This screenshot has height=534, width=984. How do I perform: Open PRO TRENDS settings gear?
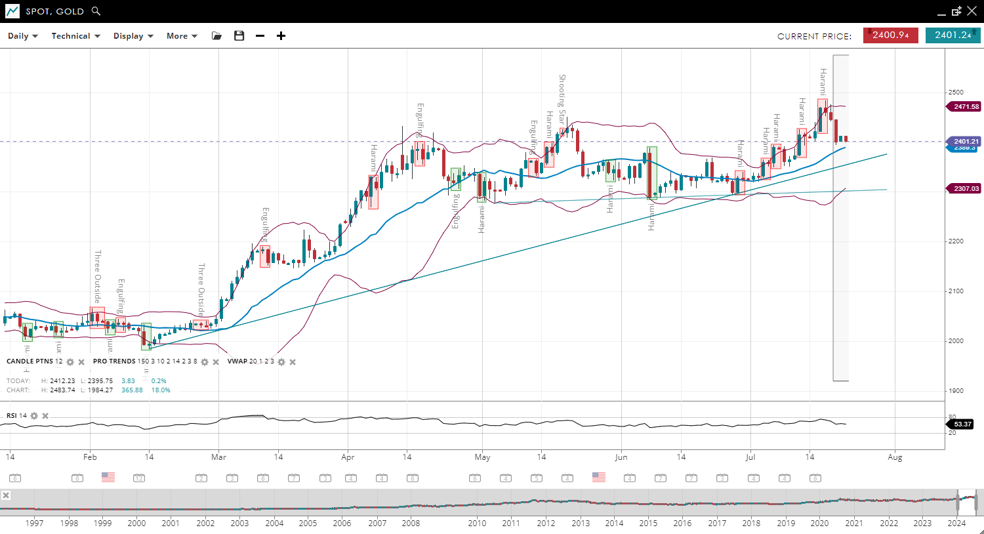pyautogui.click(x=205, y=362)
